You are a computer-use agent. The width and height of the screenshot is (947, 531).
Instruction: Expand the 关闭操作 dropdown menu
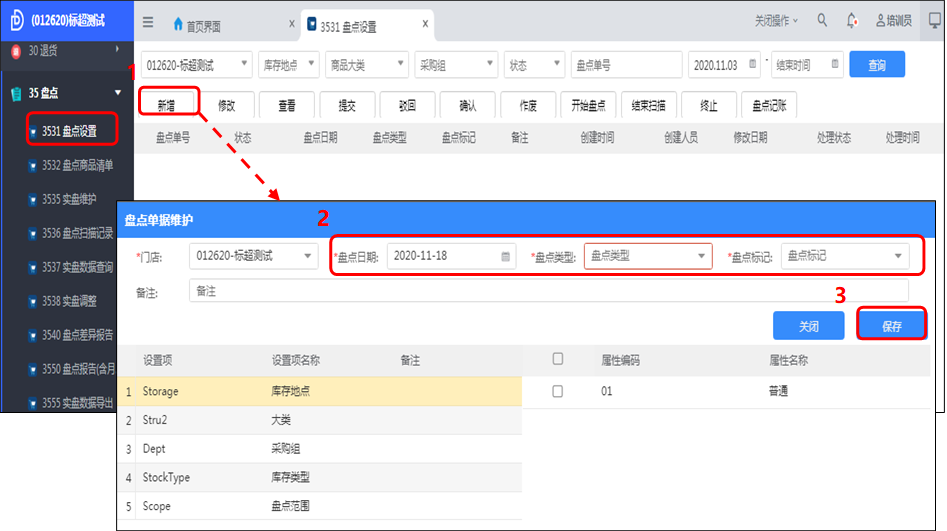pos(776,20)
